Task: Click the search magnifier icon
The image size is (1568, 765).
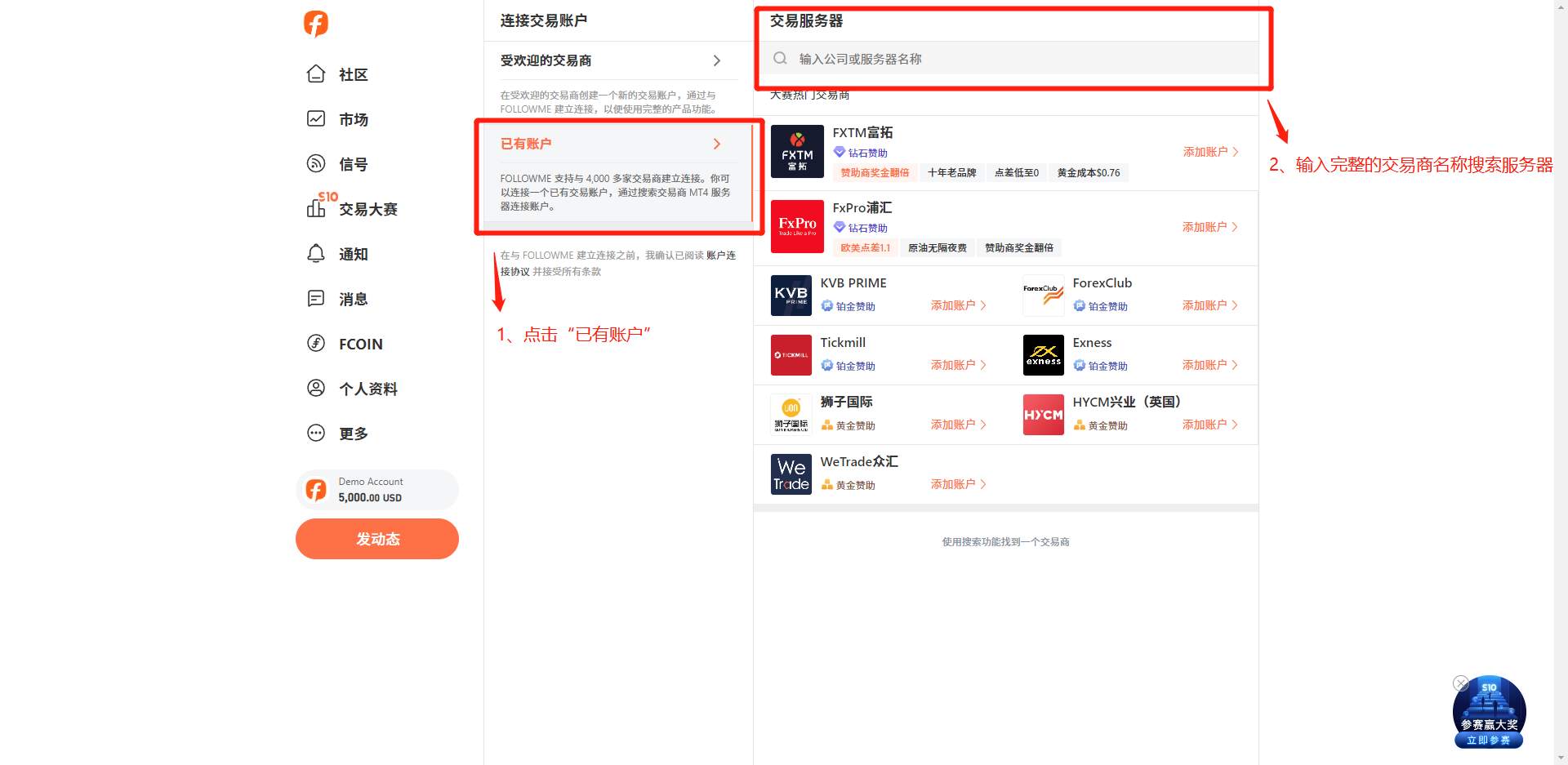Action: 781,59
